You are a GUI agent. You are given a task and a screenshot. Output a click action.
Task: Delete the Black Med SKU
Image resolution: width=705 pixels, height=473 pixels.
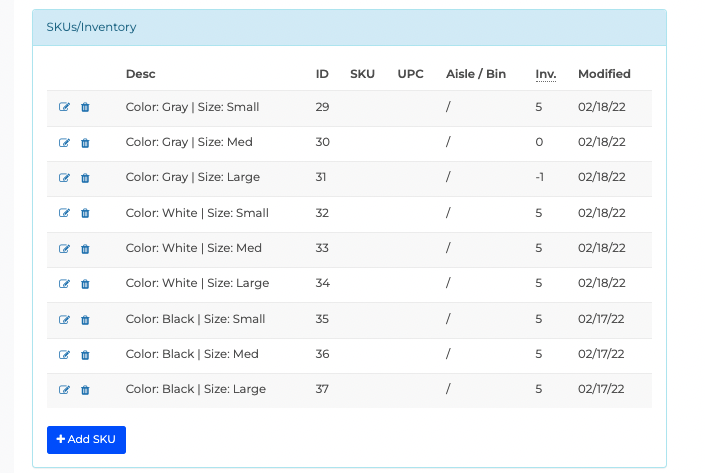coord(85,355)
